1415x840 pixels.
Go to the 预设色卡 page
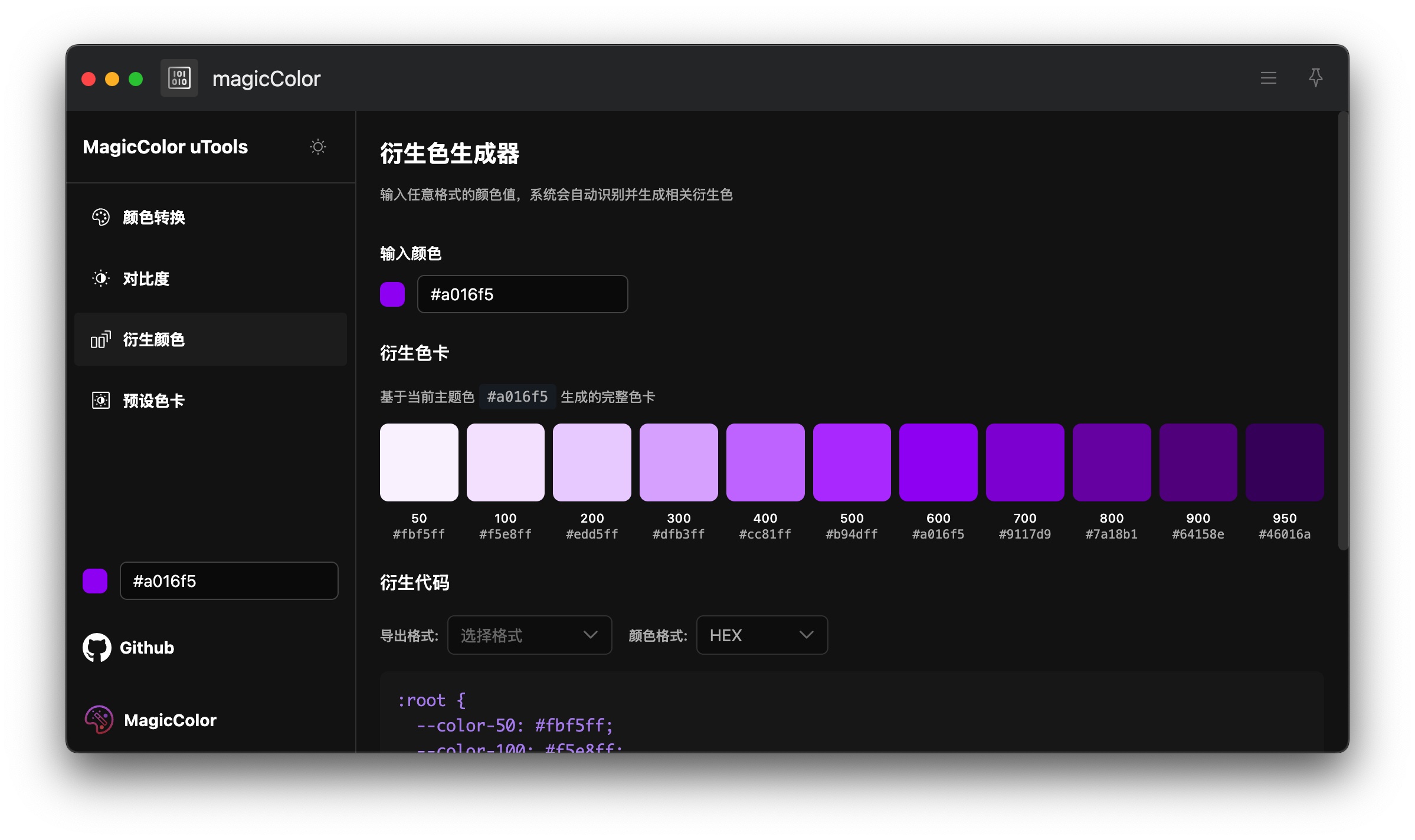pyautogui.click(x=211, y=401)
